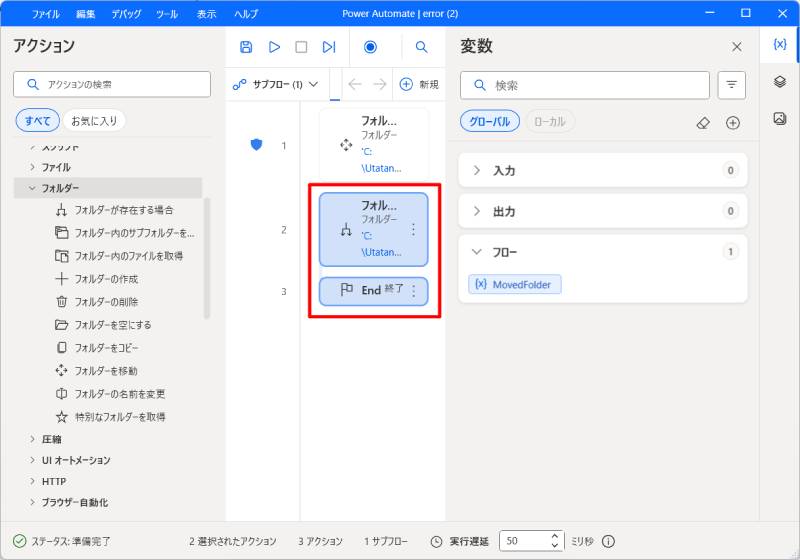800x560 pixels.
Task: Open the ファイル menu
Action: coord(46,14)
